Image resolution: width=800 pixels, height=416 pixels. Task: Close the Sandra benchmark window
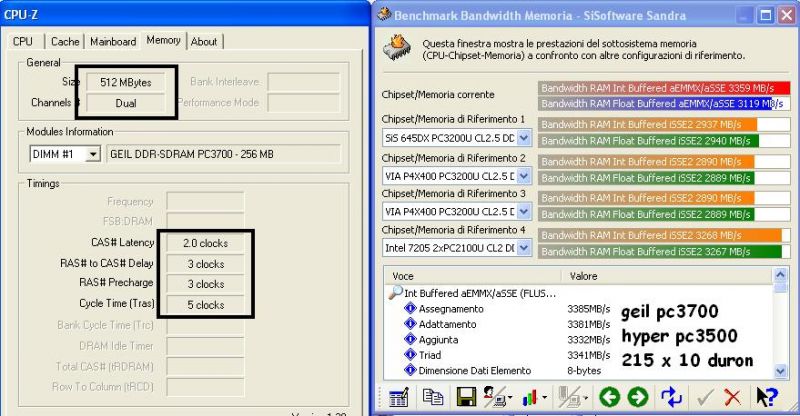[x=787, y=15]
